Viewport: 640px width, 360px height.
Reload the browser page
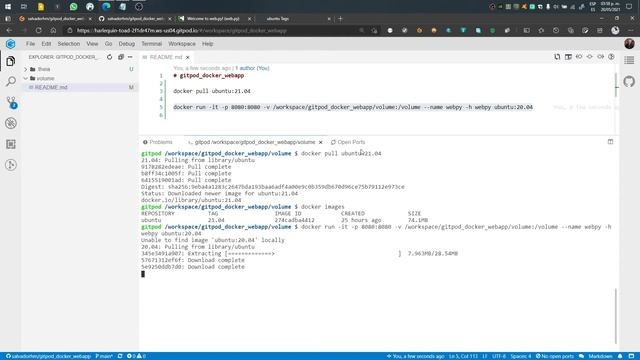pyautogui.click(x=38, y=30)
